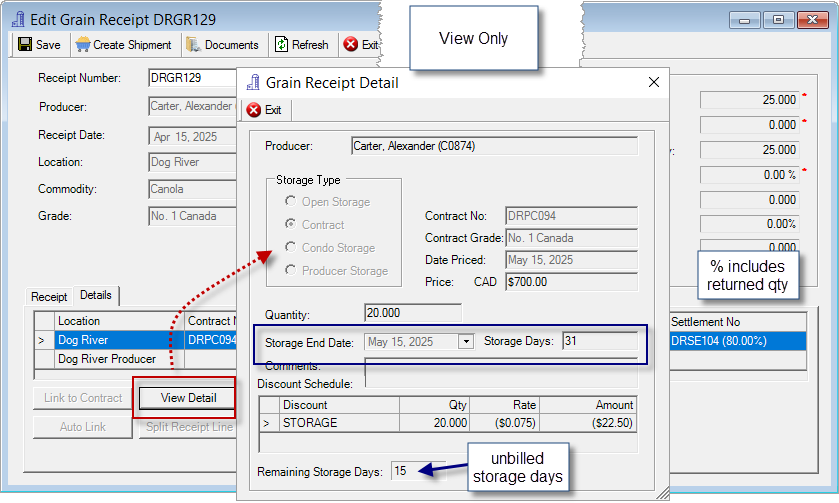Maximize the Edit Grain Receipt window
The image size is (839, 503).
coord(779,20)
